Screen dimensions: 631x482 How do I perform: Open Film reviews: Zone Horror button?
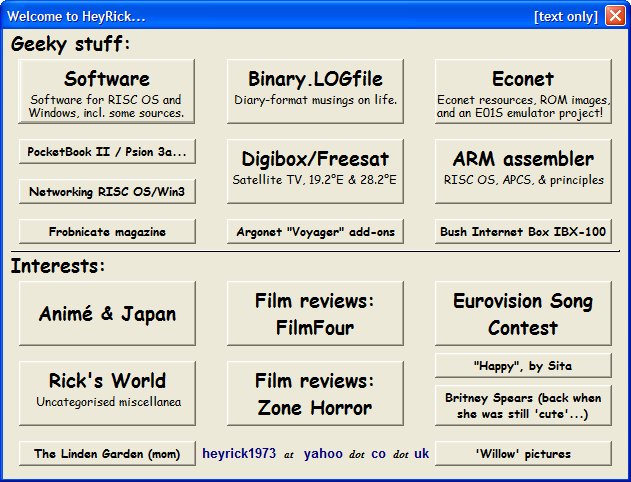(315, 393)
